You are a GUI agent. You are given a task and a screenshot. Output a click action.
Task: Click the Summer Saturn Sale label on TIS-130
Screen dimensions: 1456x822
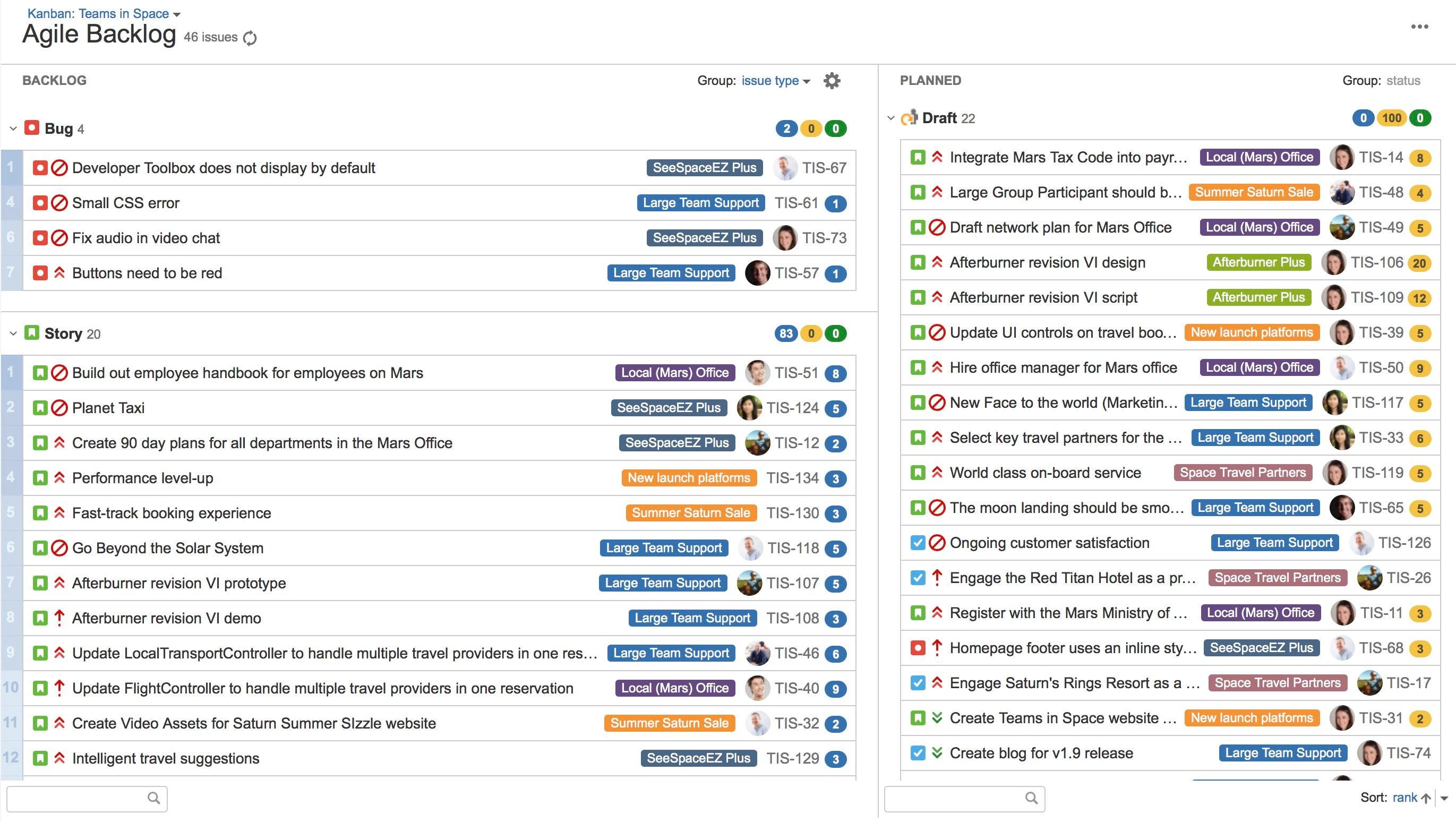[691, 513]
